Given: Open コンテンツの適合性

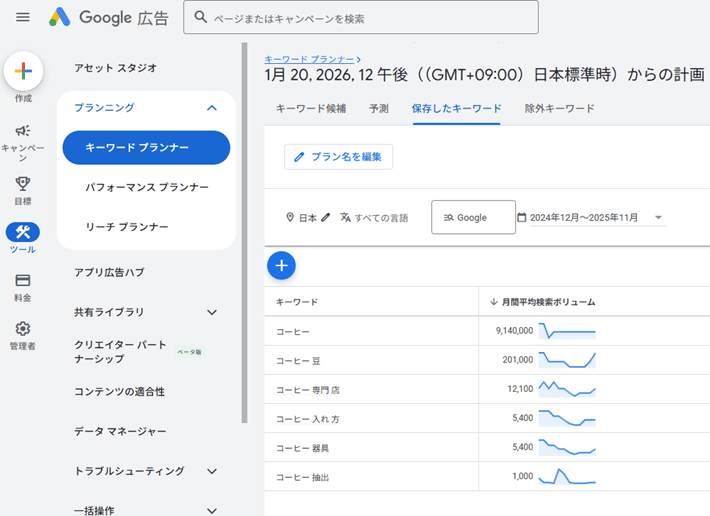Looking at the screenshot, I should [119, 392].
